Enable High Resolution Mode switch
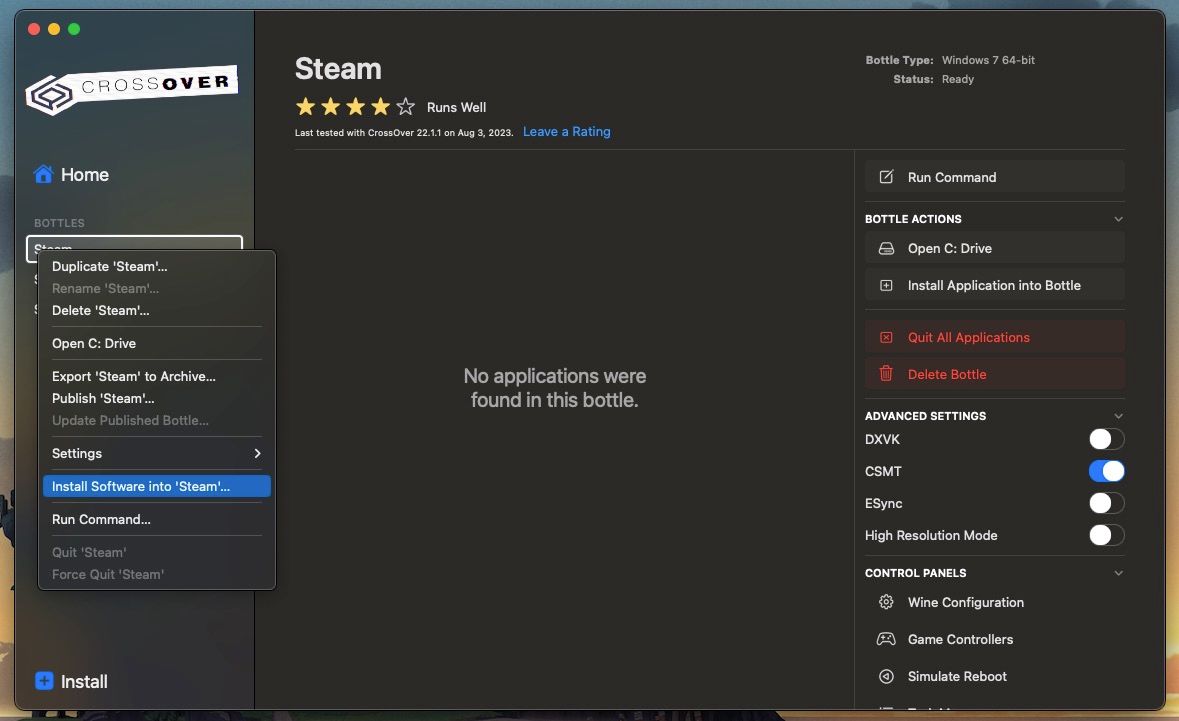This screenshot has height=721, width=1179. (x=1107, y=535)
